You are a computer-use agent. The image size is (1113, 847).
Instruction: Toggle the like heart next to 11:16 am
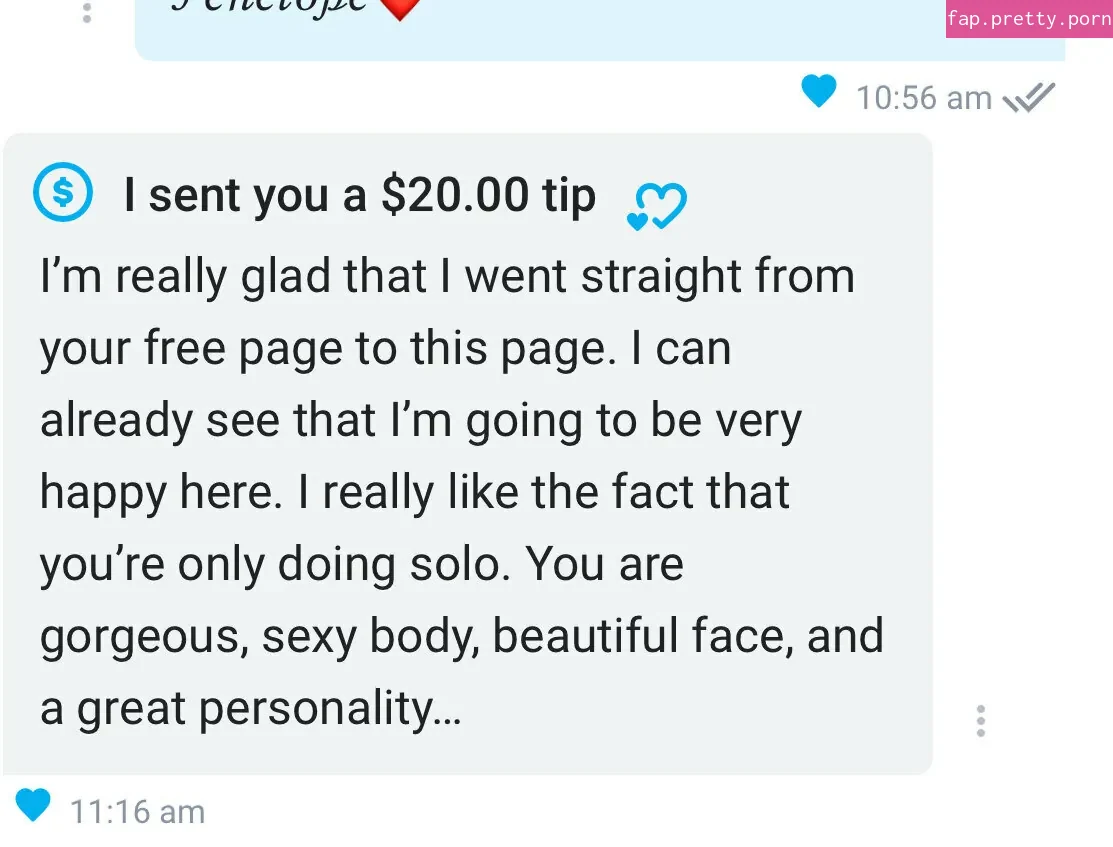(x=33, y=805)
